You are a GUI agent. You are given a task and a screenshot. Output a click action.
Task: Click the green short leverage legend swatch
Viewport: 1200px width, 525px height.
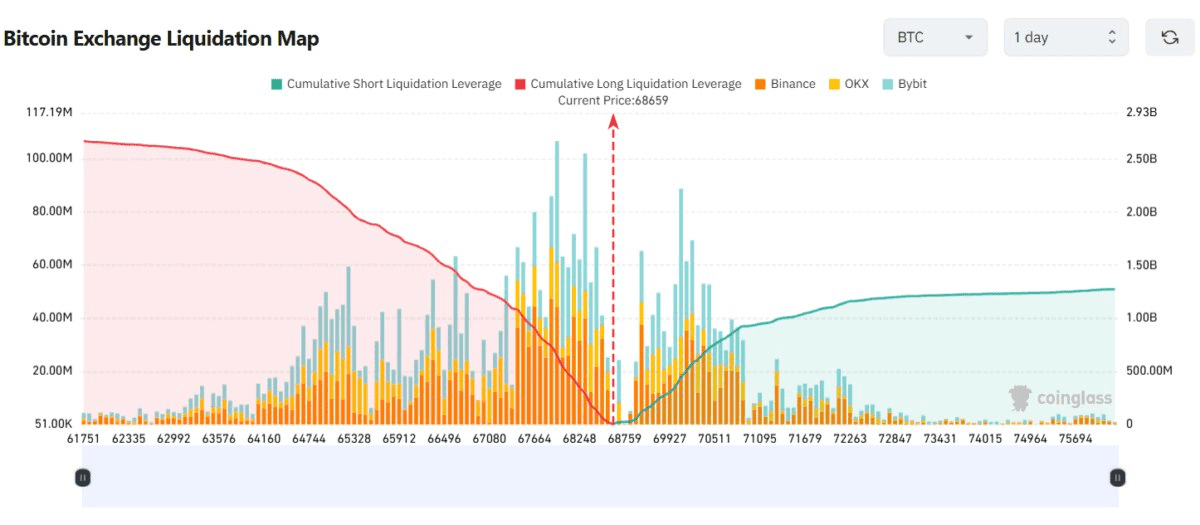point(276,84)
